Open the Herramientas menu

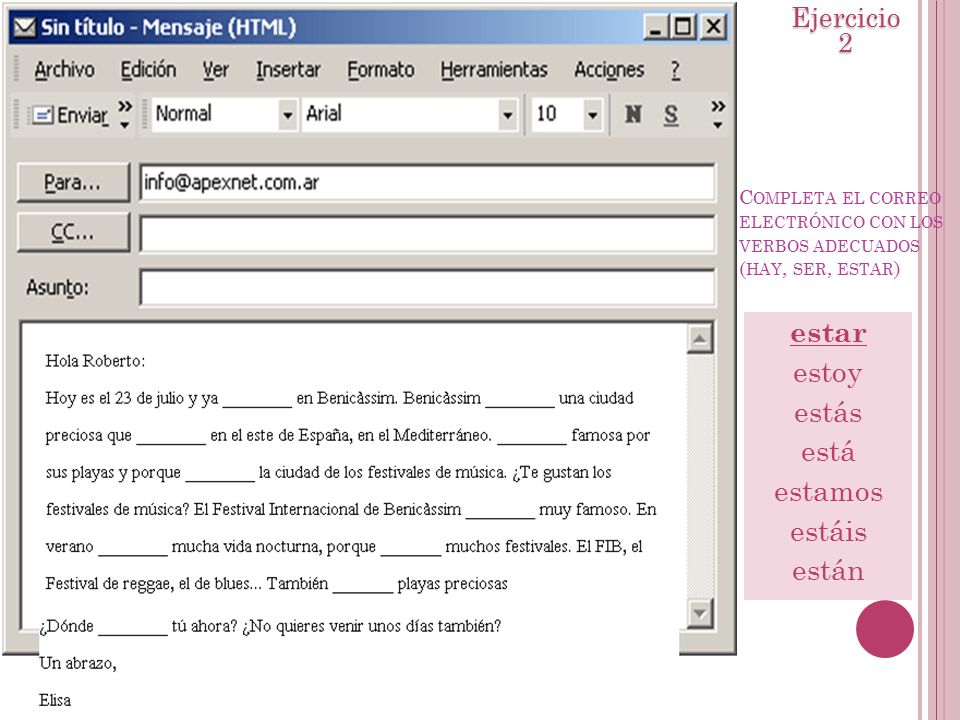(494, 70)
